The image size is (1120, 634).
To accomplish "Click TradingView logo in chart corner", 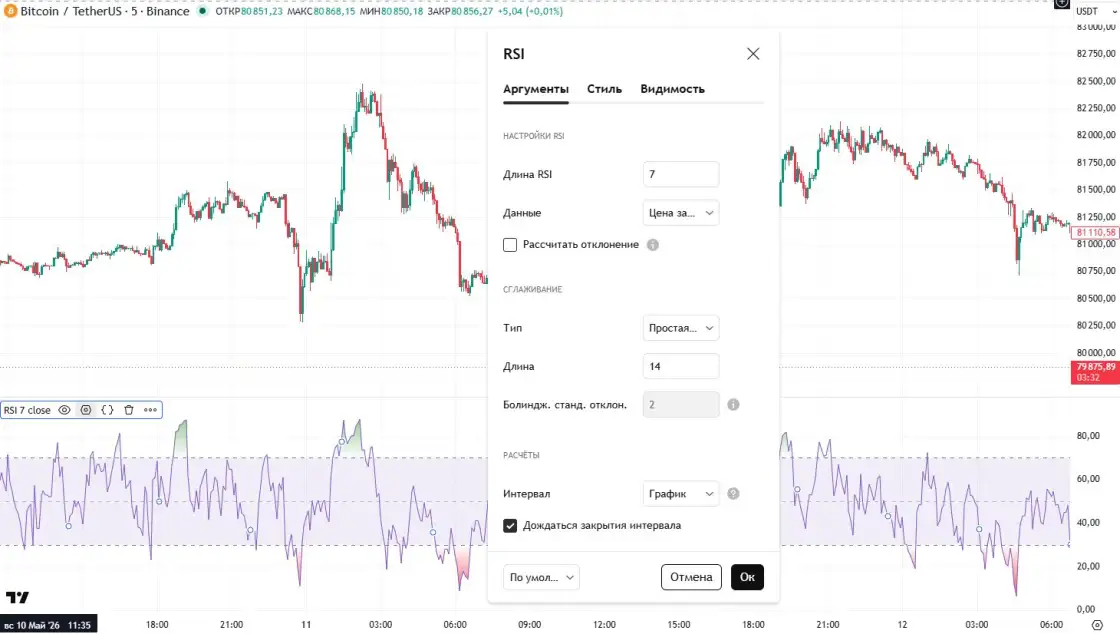I will click(17, 597).
